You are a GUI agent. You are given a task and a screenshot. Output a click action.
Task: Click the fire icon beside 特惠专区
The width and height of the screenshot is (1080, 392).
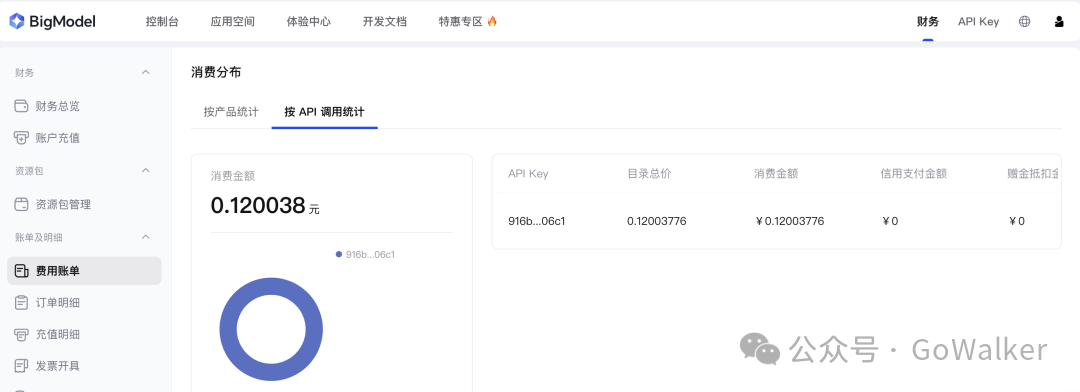(x=492, y=21)
